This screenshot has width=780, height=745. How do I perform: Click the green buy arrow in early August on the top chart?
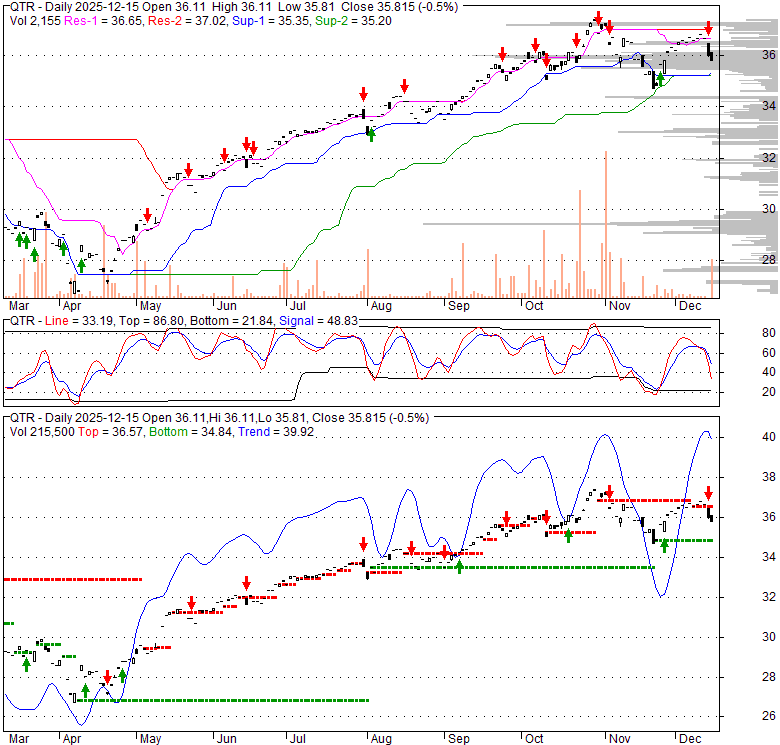pyautogui.click(x=371, y=134)
